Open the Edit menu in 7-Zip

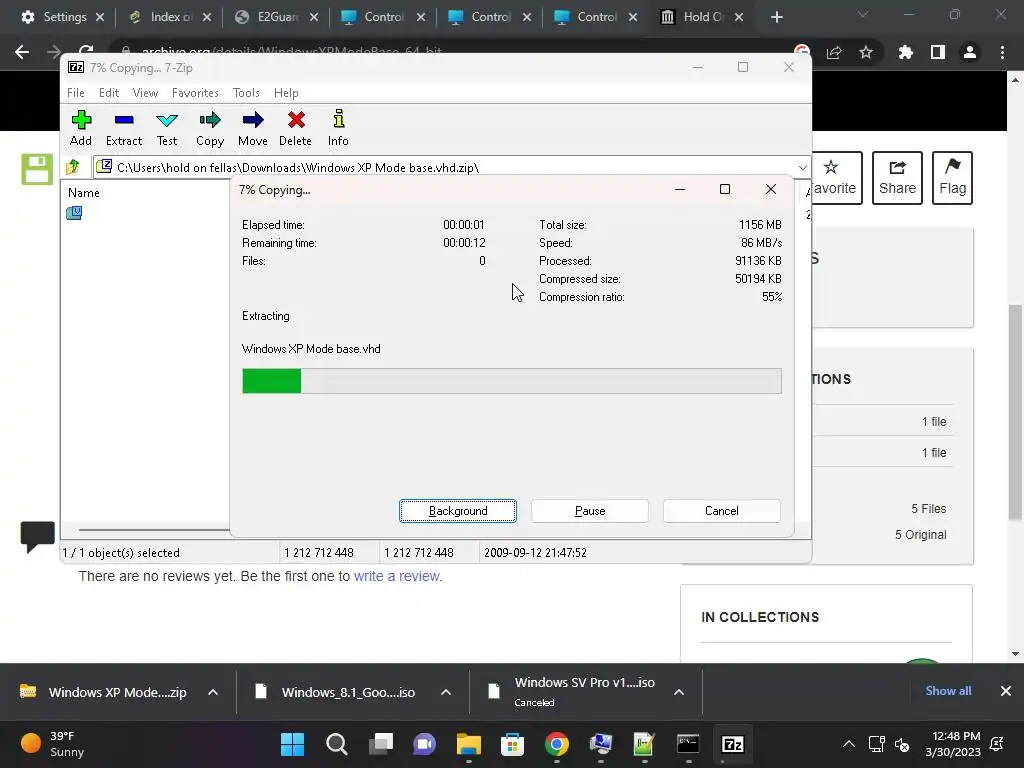coord(108,93)
